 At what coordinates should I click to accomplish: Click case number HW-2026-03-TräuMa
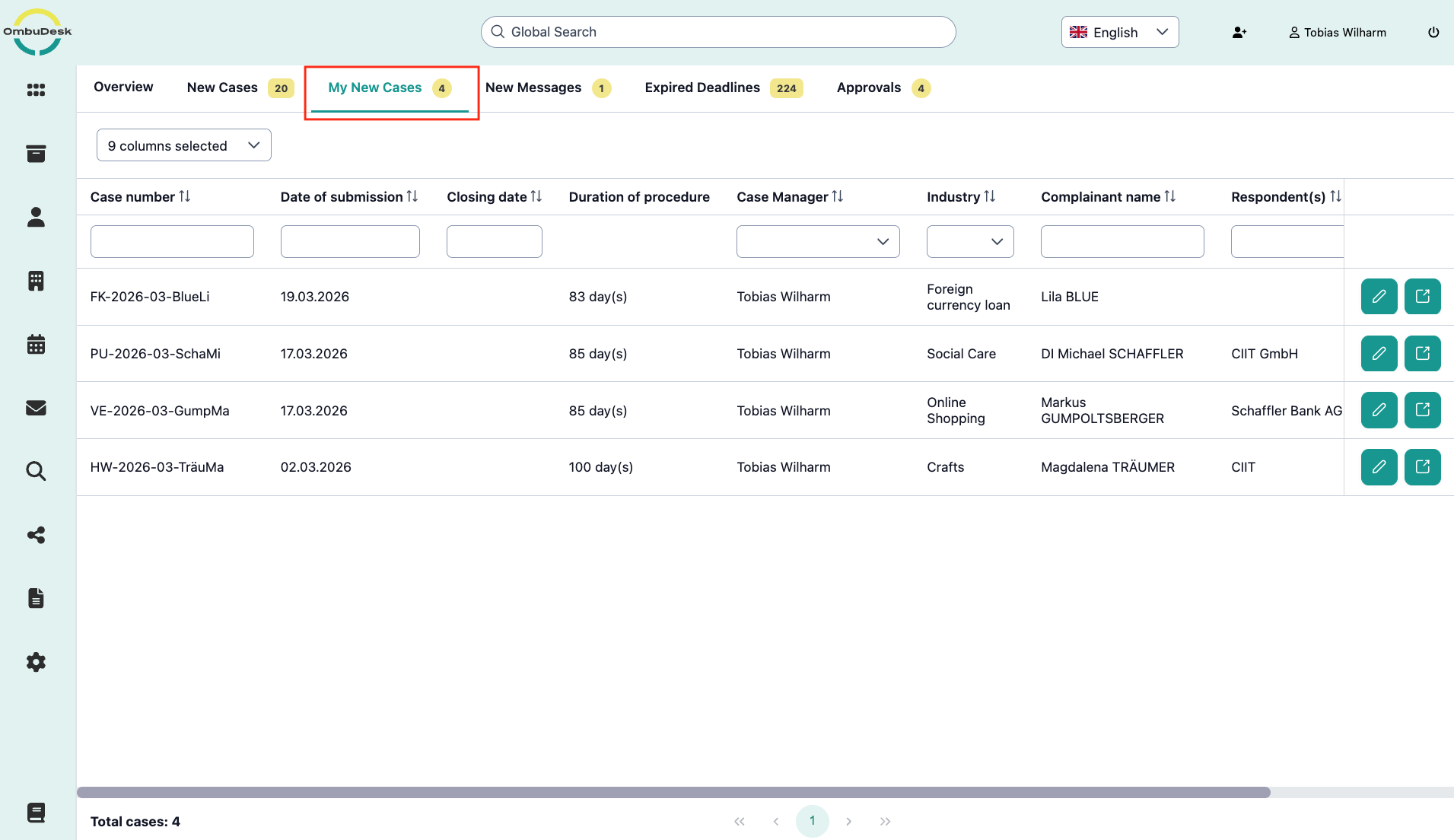tap(157, 467)
